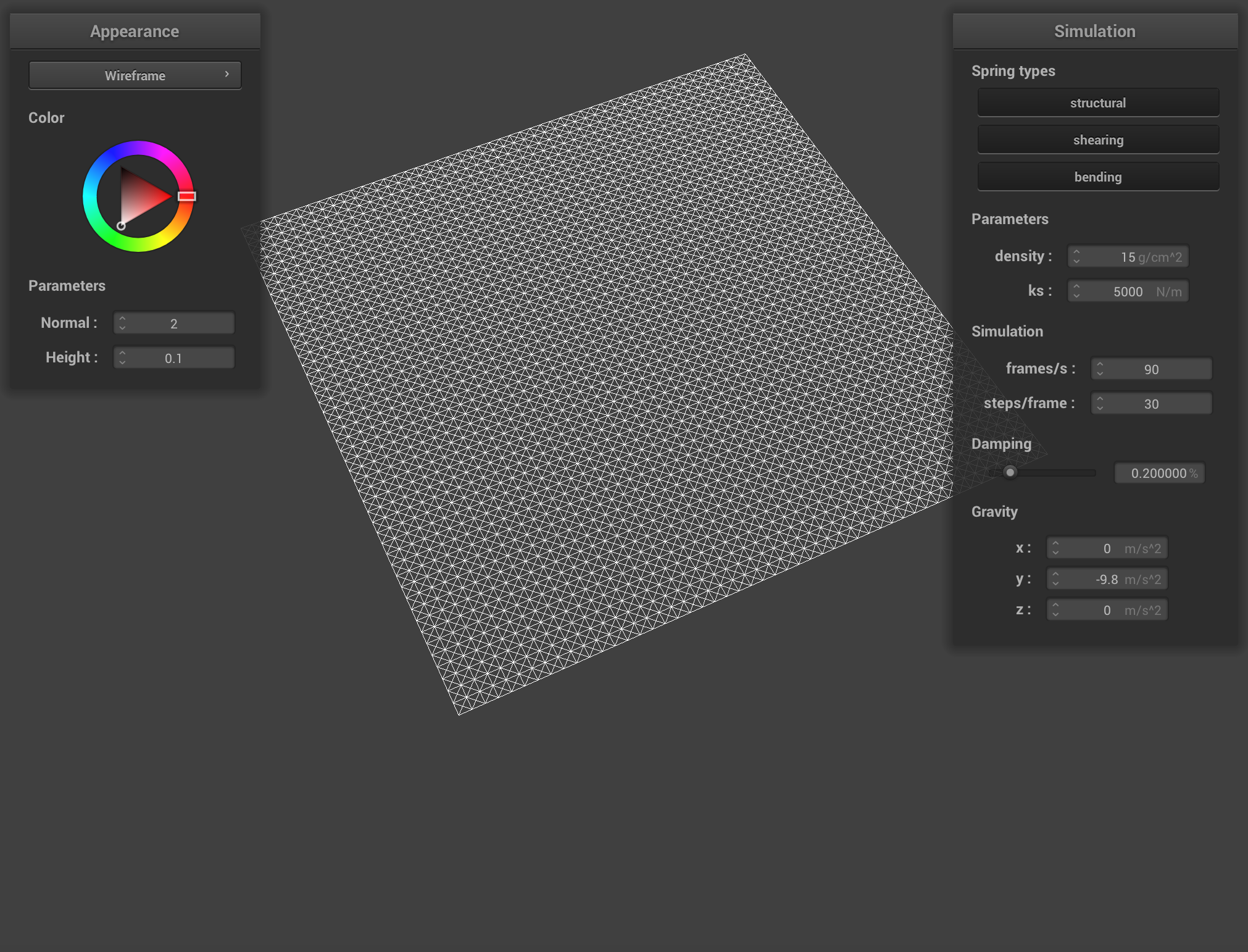1248x952 pixels.
Task: Click the damping percentage value field
Action: point(1159,473)
